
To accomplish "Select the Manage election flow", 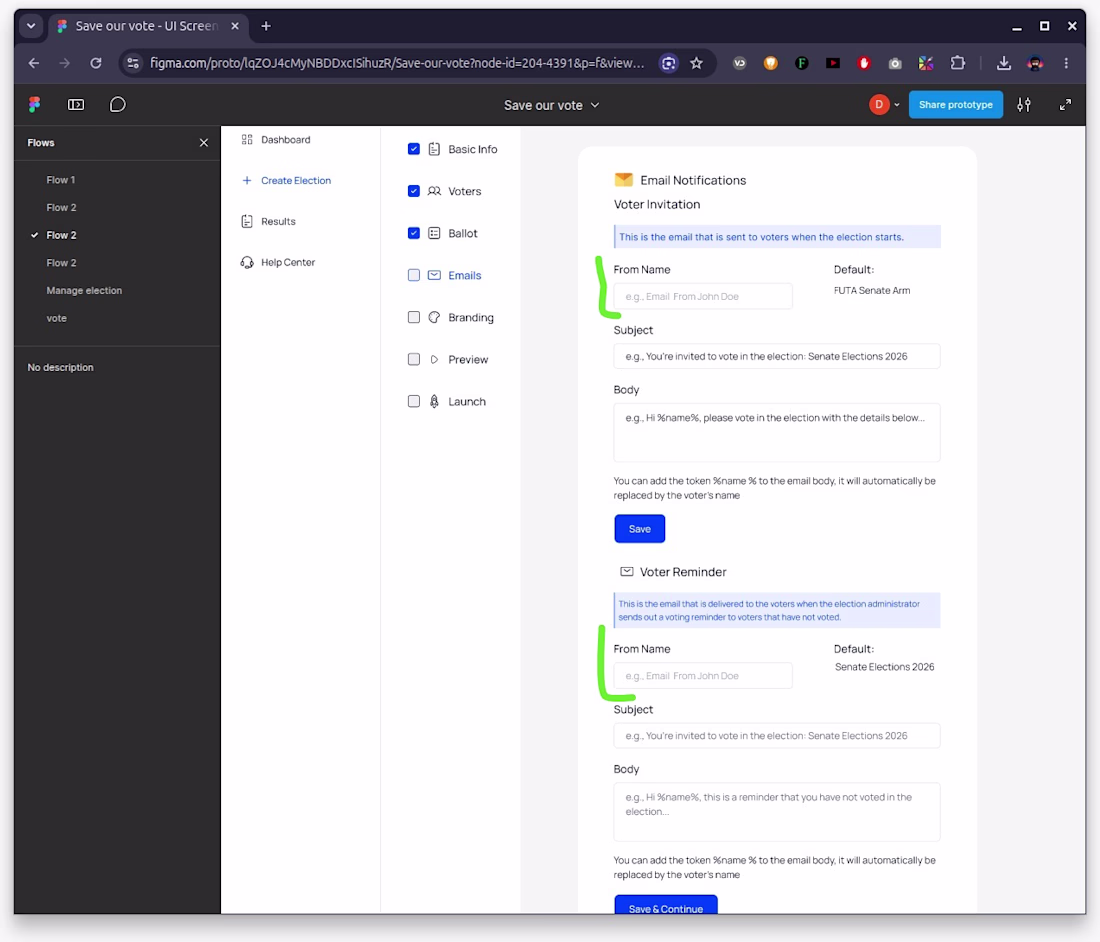I will point(84,290).
